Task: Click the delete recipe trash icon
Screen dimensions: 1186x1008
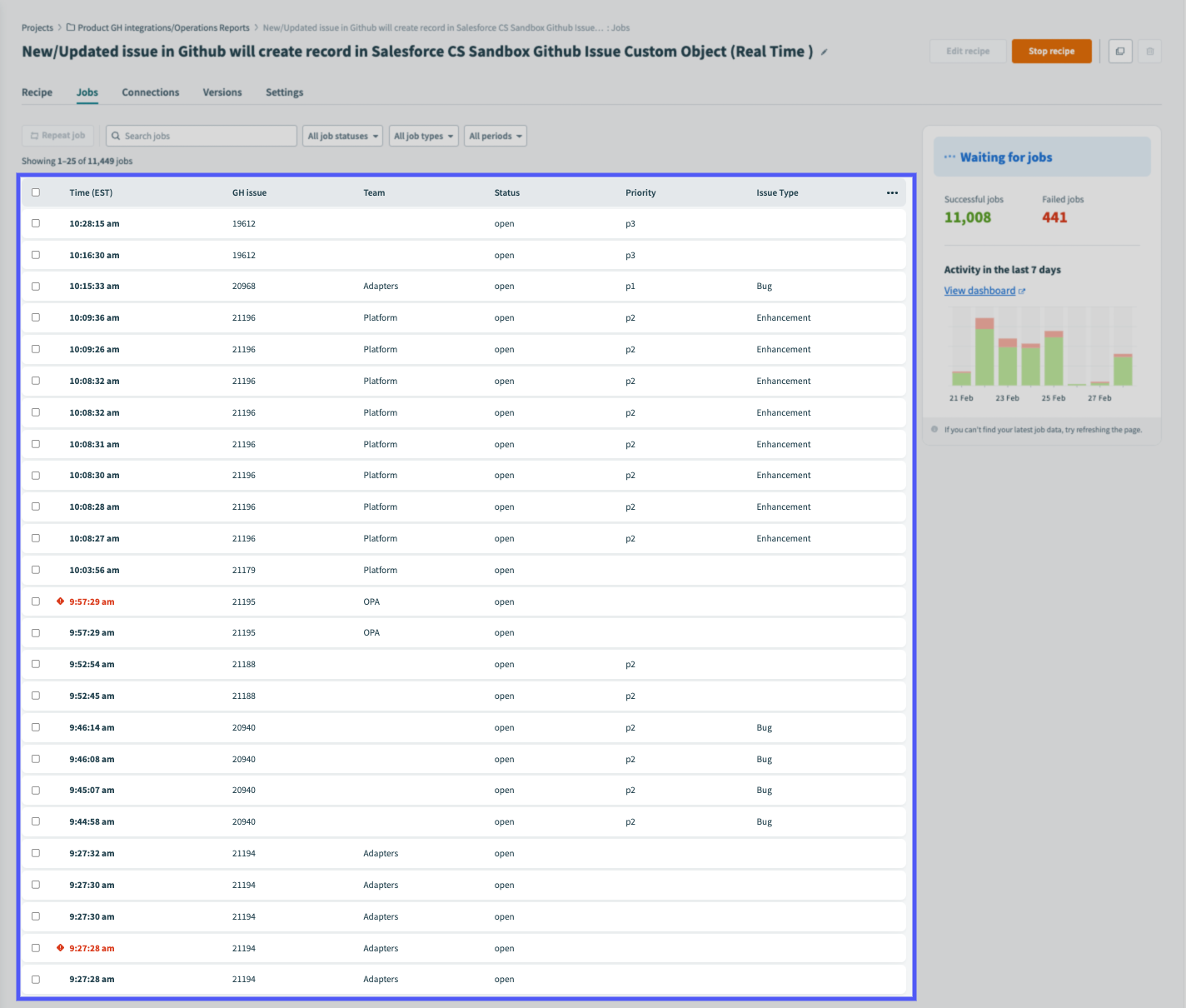Action: click(1149, 51)
